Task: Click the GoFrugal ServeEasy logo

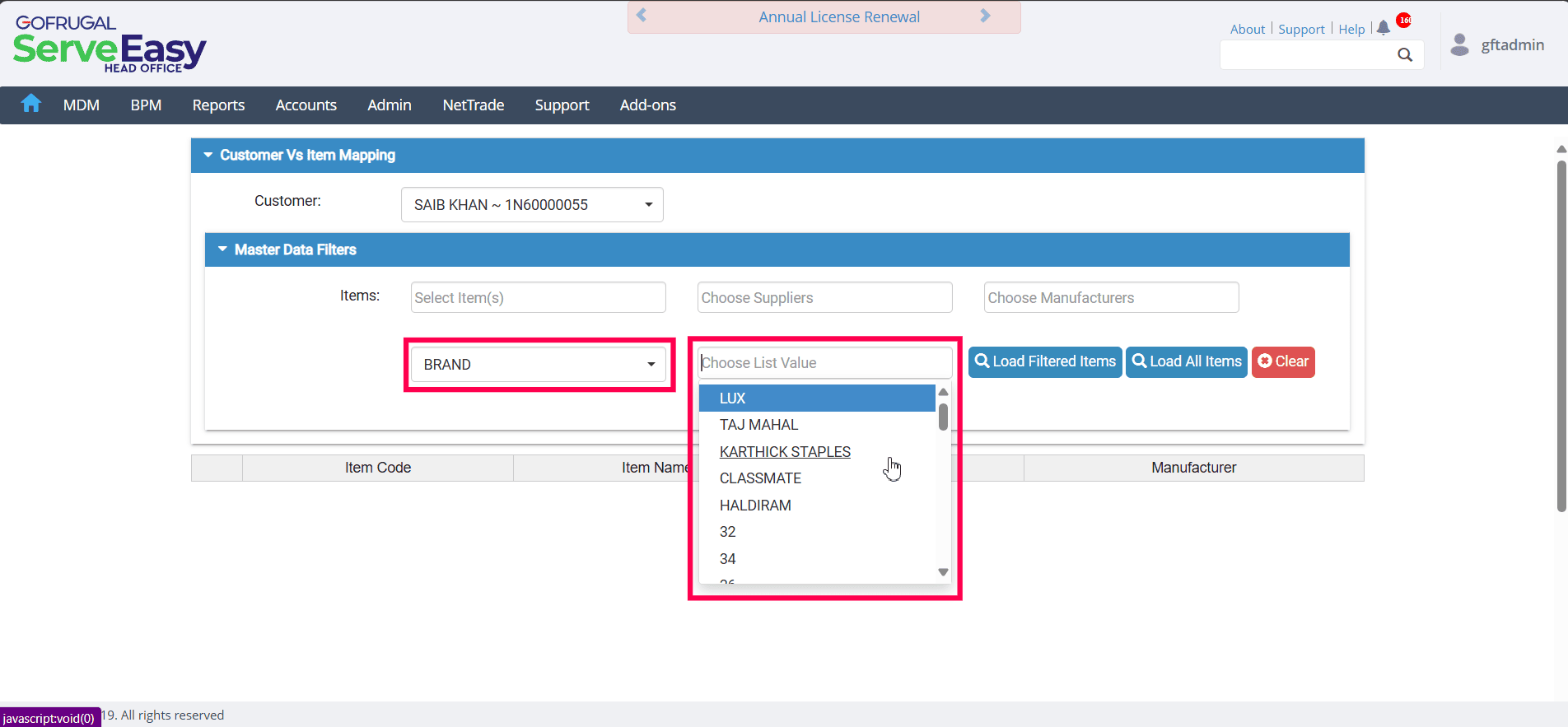Action: point(110,44)
